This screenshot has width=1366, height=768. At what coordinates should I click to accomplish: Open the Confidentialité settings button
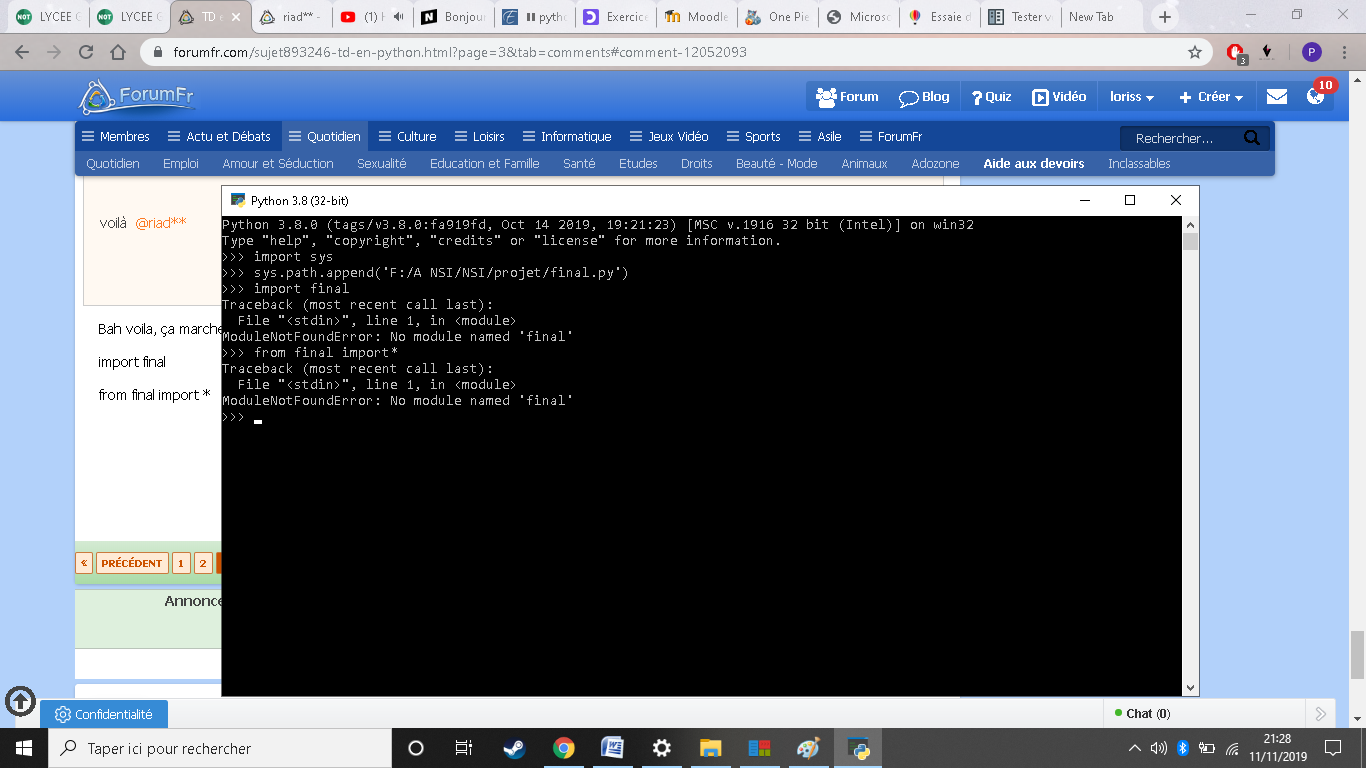tap(104, 714)
